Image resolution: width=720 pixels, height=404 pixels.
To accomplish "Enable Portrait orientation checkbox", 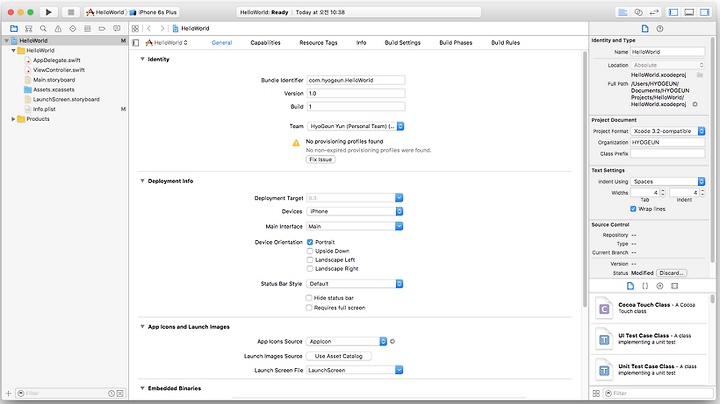I will tap(310, 242).
